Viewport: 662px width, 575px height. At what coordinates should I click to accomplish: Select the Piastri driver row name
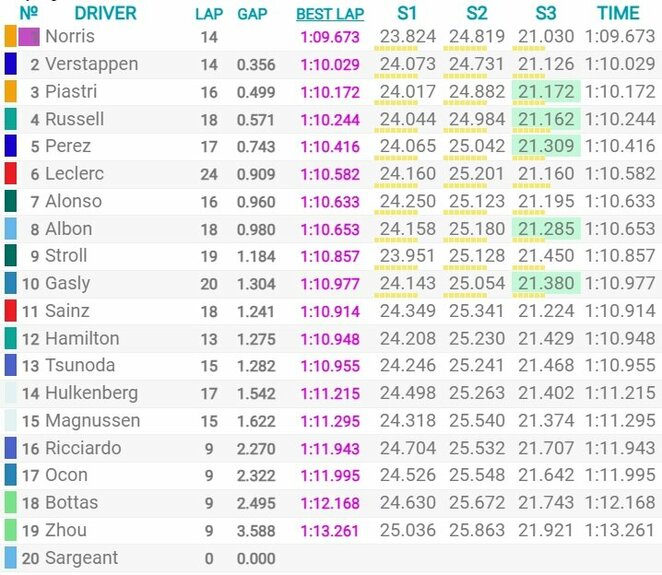tap(71, 92)
